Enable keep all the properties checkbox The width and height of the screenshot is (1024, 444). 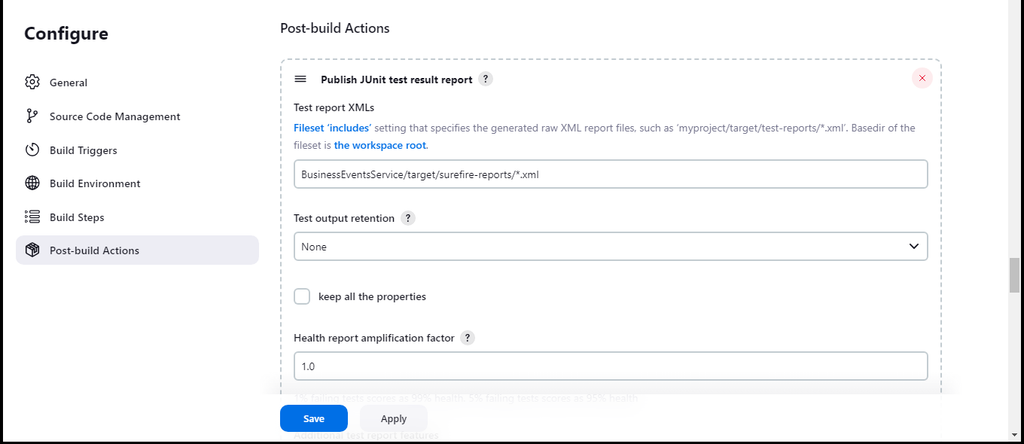302,296
